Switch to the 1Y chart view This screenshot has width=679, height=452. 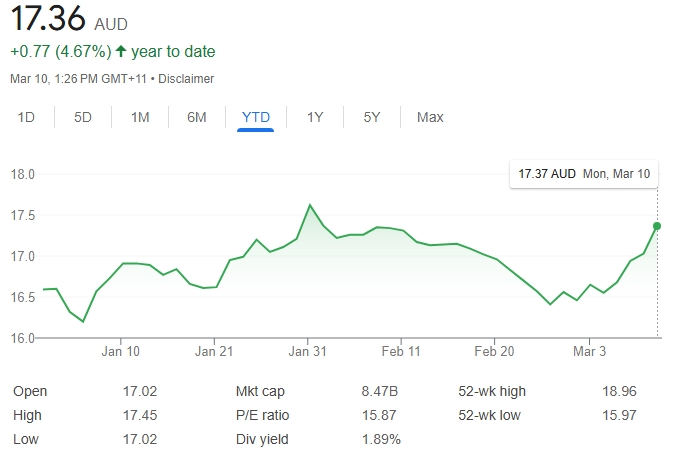[x=315, y=117]
